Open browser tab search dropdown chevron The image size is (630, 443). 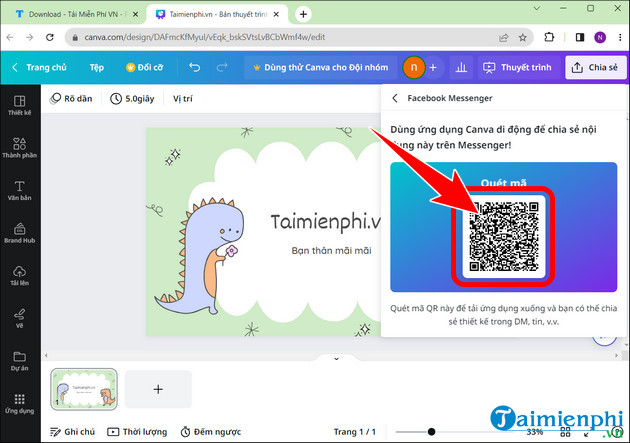click(x=537, y=8)
